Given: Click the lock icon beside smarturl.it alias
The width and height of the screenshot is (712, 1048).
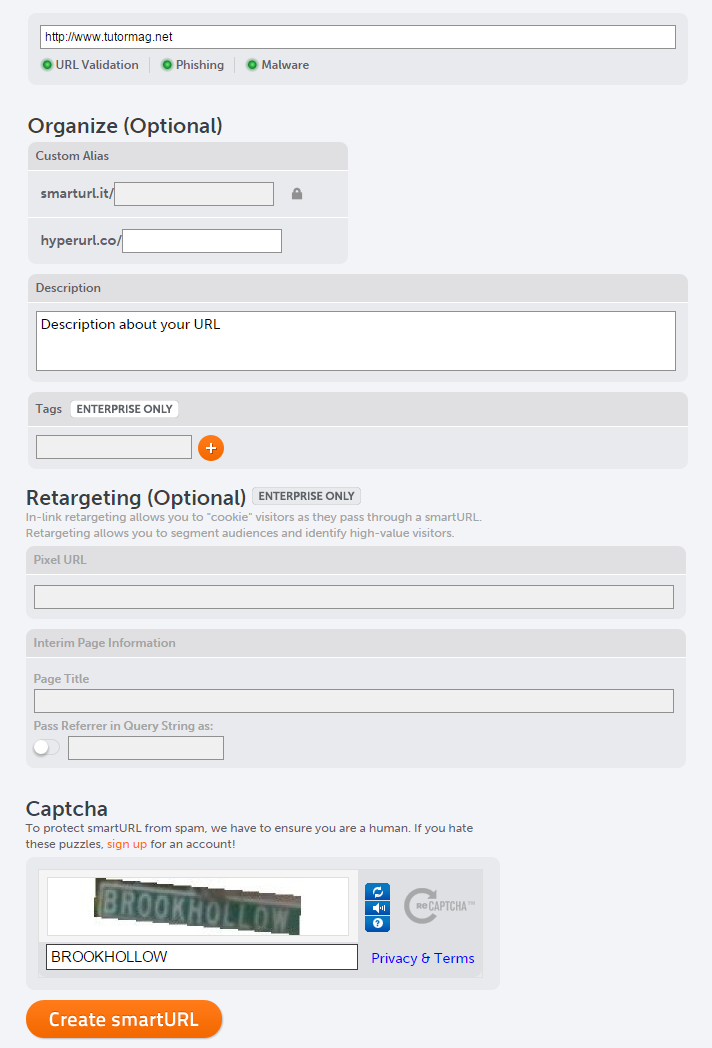Looking at the screenshot, I should click(x=297, y=194).
